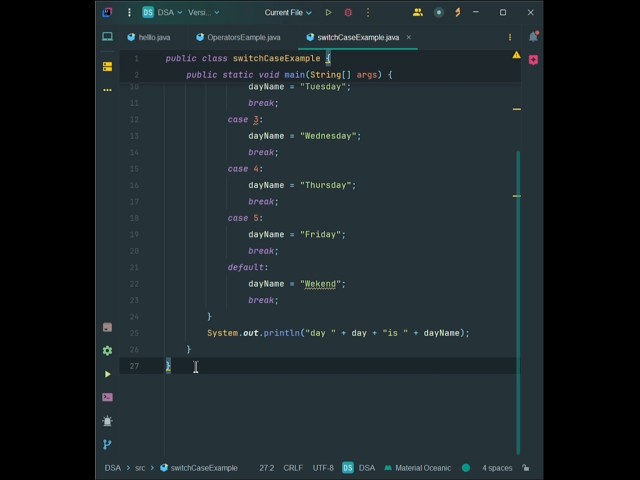This screenshot has width=640, height=480.
Task: Switch to the OperatorsExample.java tab
Action: pyautogui.click(x=239, y=38)
